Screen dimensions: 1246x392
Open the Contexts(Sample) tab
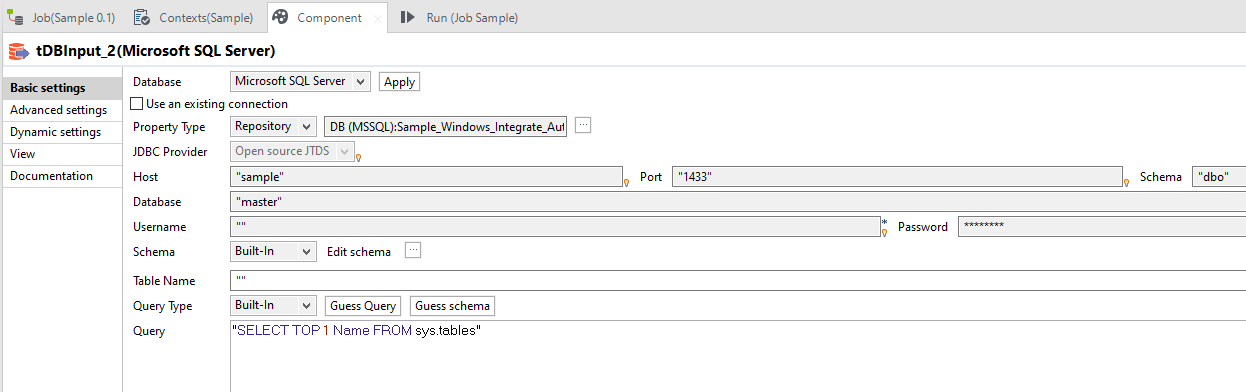pyautogui.click(x=194, y=18)
